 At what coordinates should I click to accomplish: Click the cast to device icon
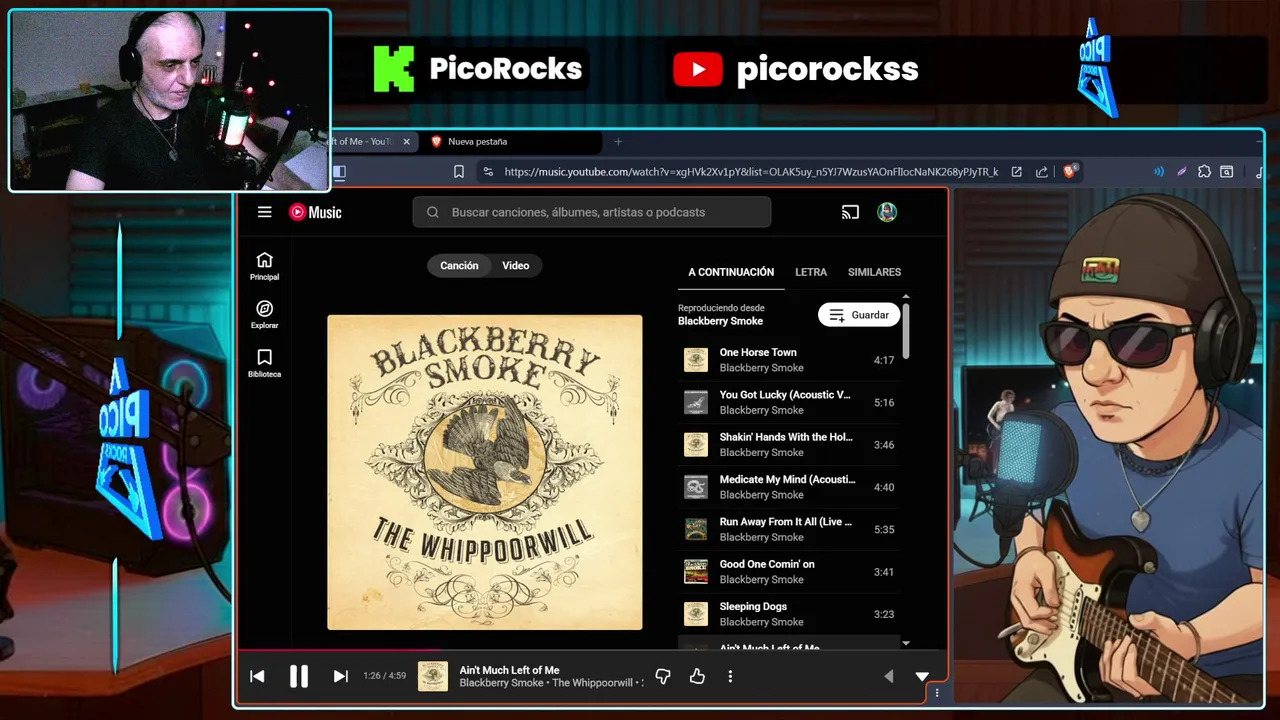coord(850,212)
